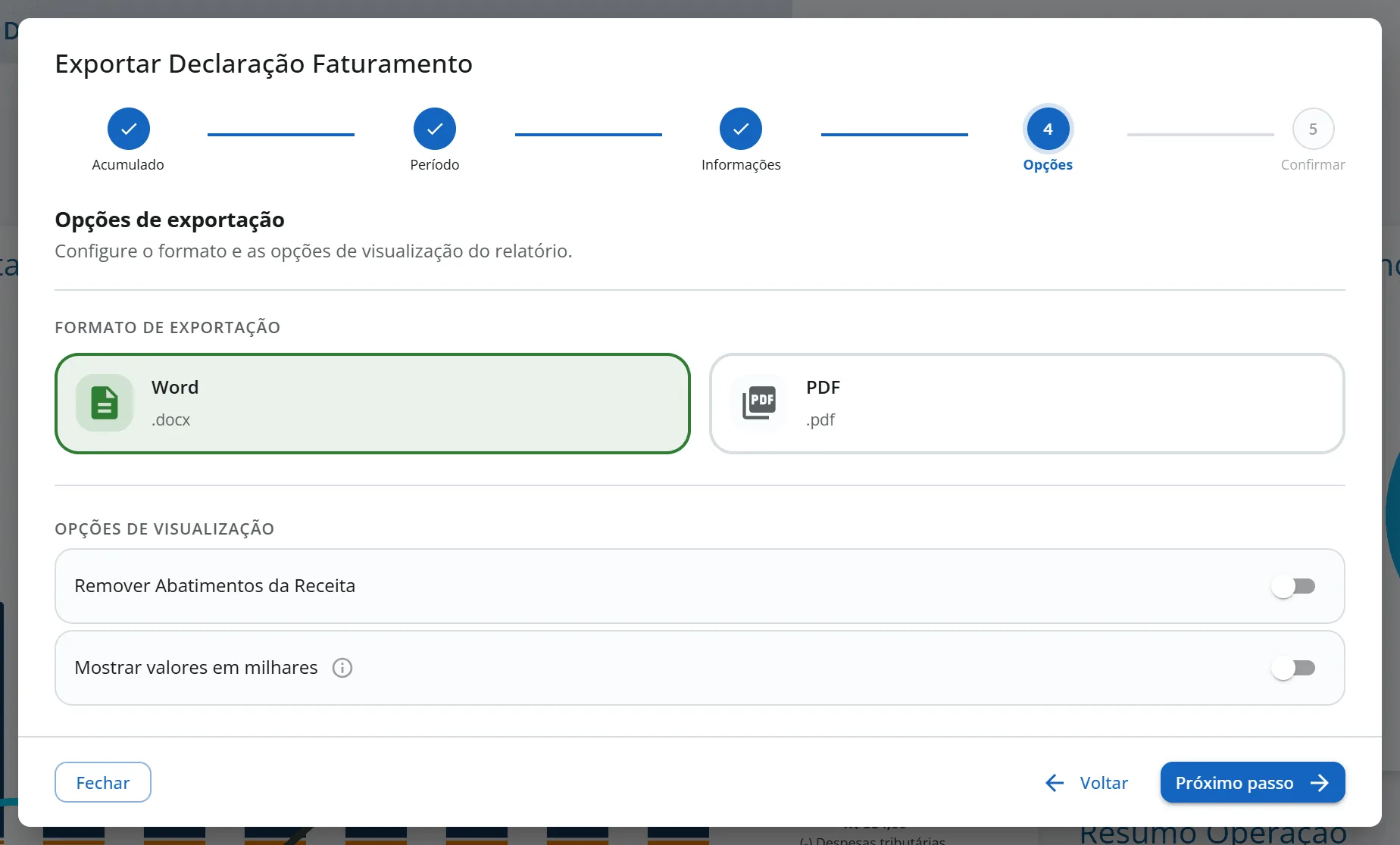This screenshot has width=1400, height=845.
Task: Click 'OPÇÕES DE VISUALIZAÇÃO' section label
Action: click(164, 529)
